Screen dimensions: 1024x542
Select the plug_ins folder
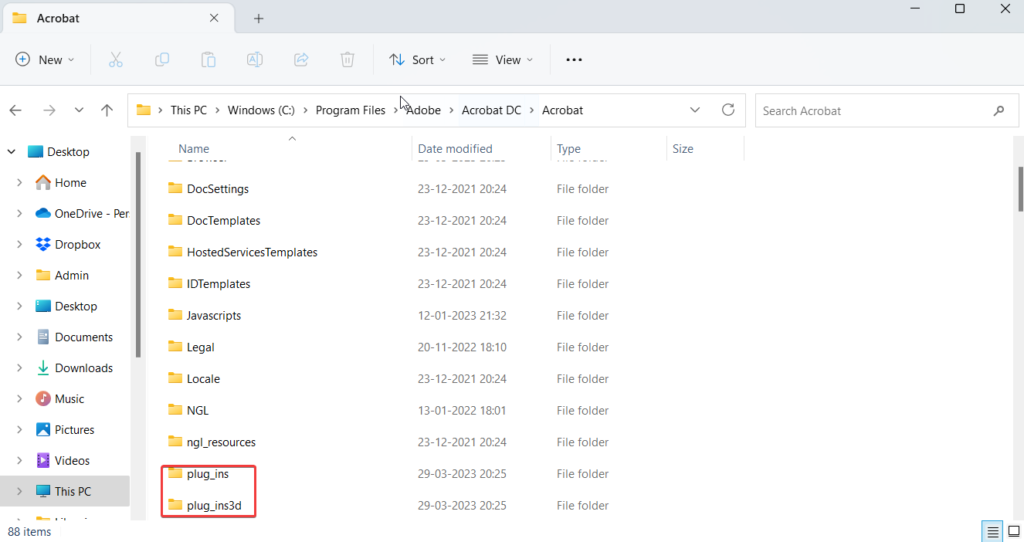coord(207,474)
